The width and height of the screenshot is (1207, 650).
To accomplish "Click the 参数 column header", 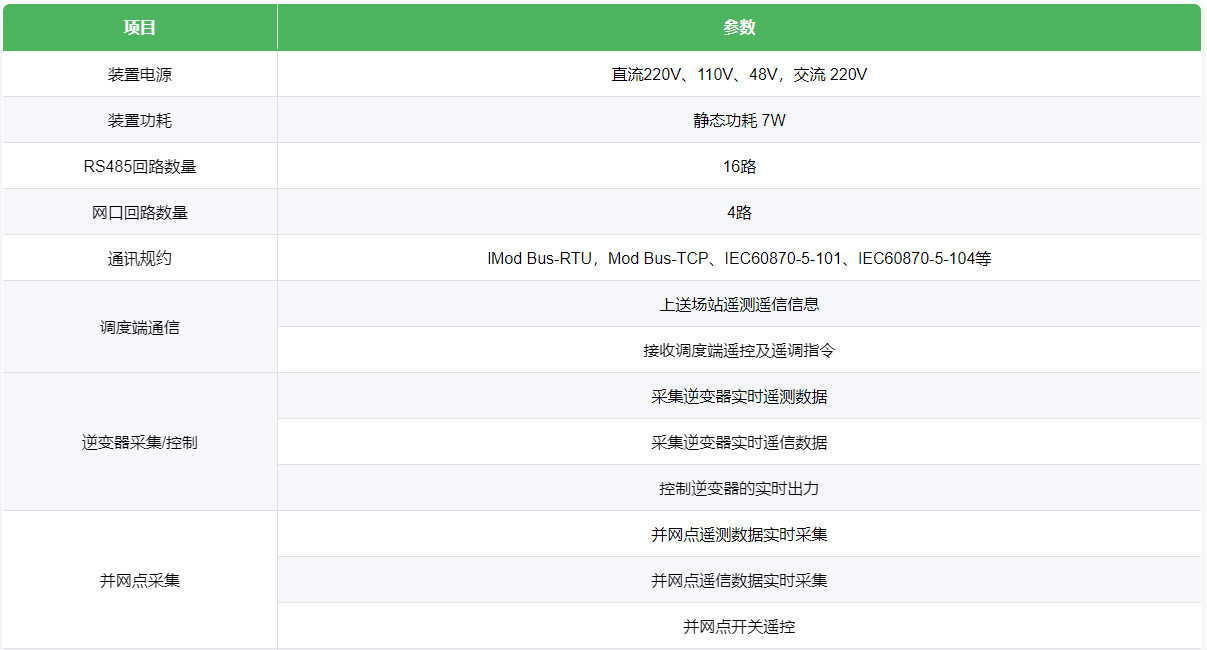I will (x=739, y=28).
